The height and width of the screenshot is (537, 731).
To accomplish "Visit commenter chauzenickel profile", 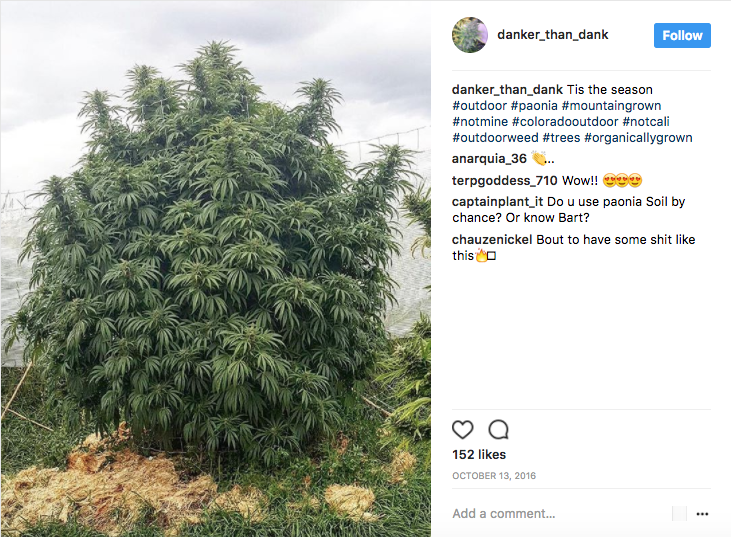I will click(492, 240).
